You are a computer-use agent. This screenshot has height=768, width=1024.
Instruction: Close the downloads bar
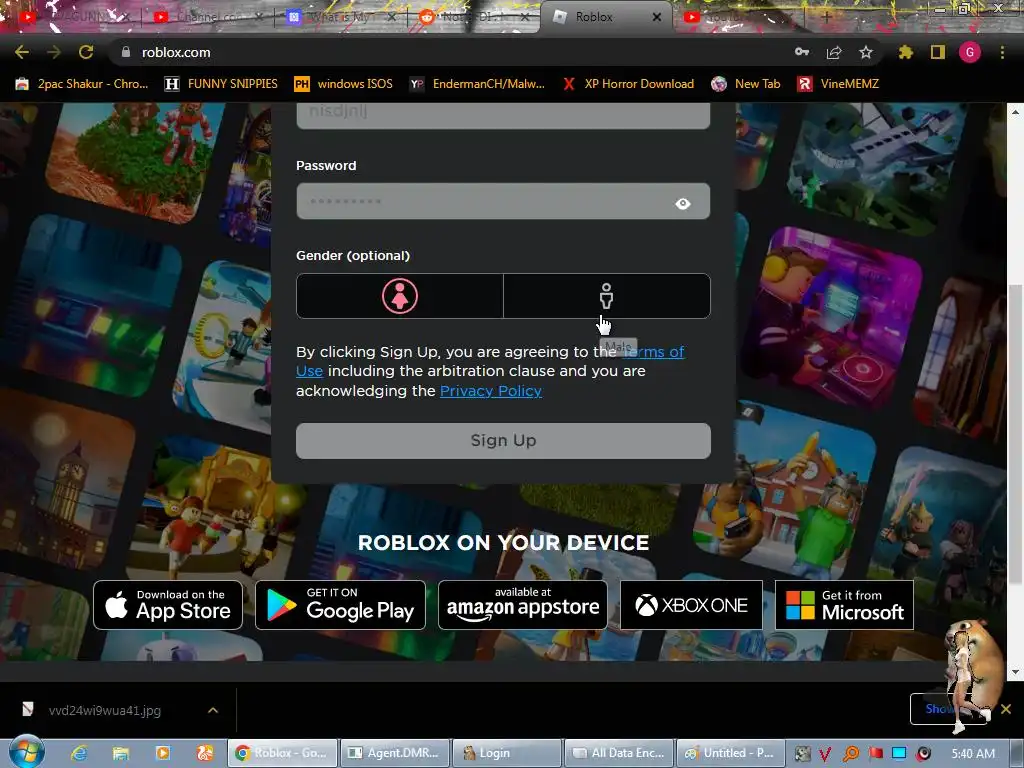point(1006,709)
